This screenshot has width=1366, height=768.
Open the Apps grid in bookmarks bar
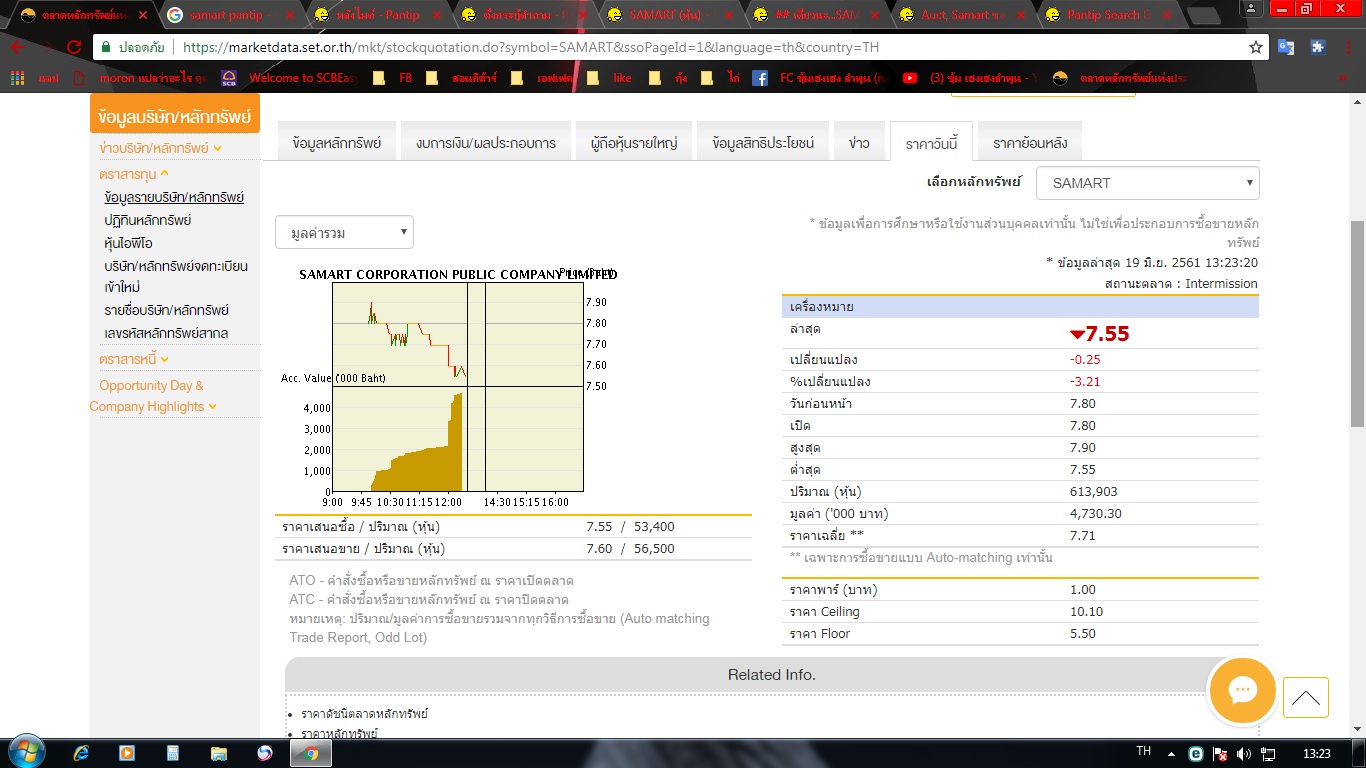17,78
